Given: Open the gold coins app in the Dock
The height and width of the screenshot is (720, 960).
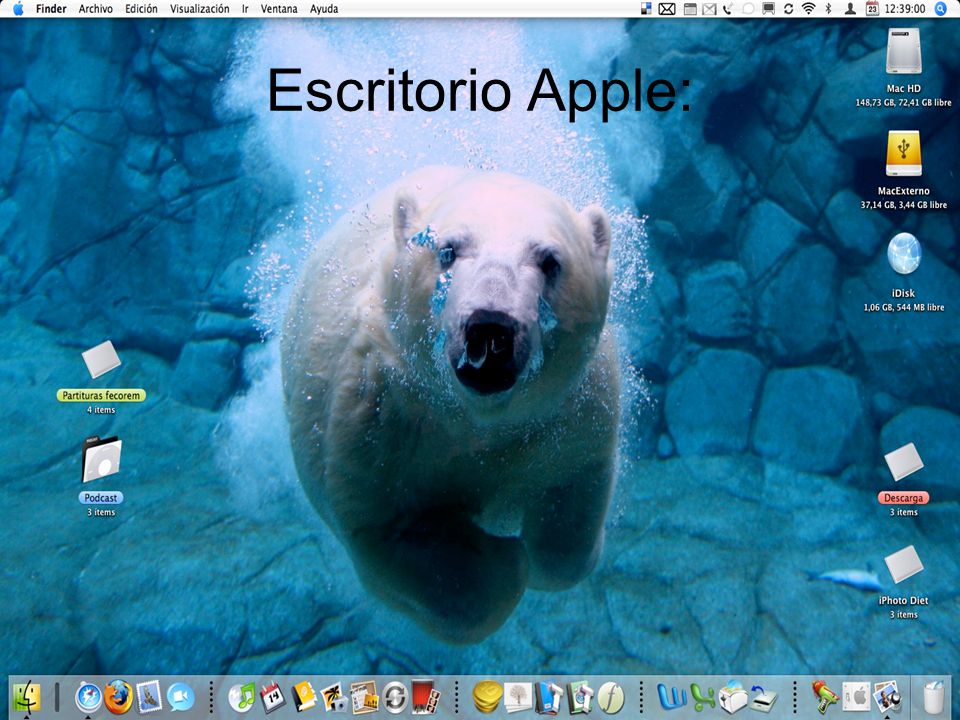Looking at the screenshot, I should pyautogui.click(x=487, y=697).
